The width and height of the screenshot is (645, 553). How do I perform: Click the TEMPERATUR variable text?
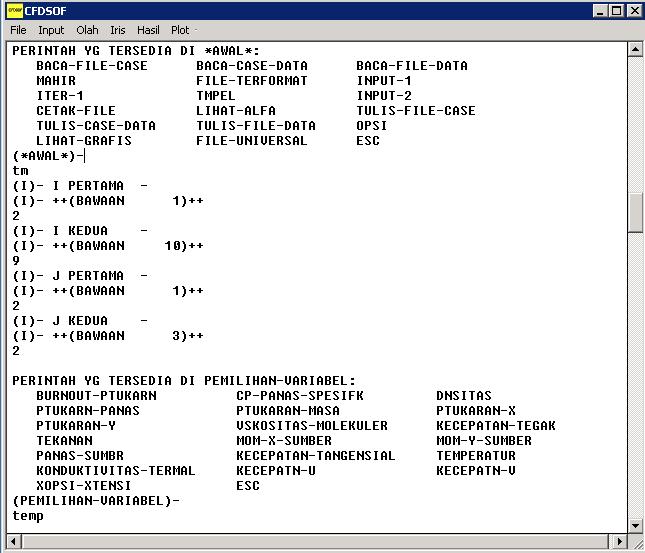coord(476,456)
